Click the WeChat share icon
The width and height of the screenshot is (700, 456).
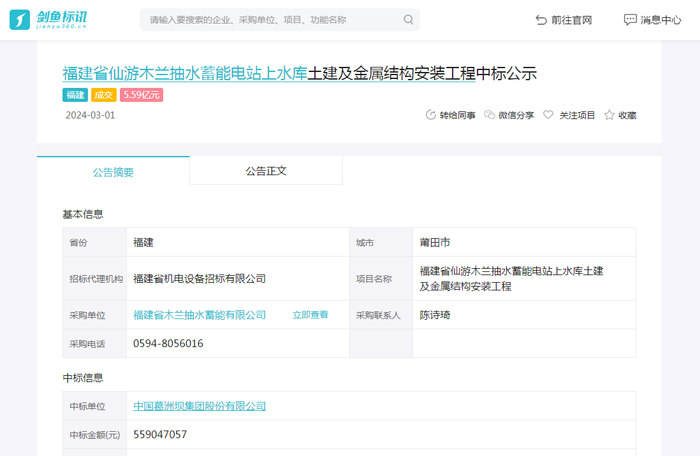[489, 115]
